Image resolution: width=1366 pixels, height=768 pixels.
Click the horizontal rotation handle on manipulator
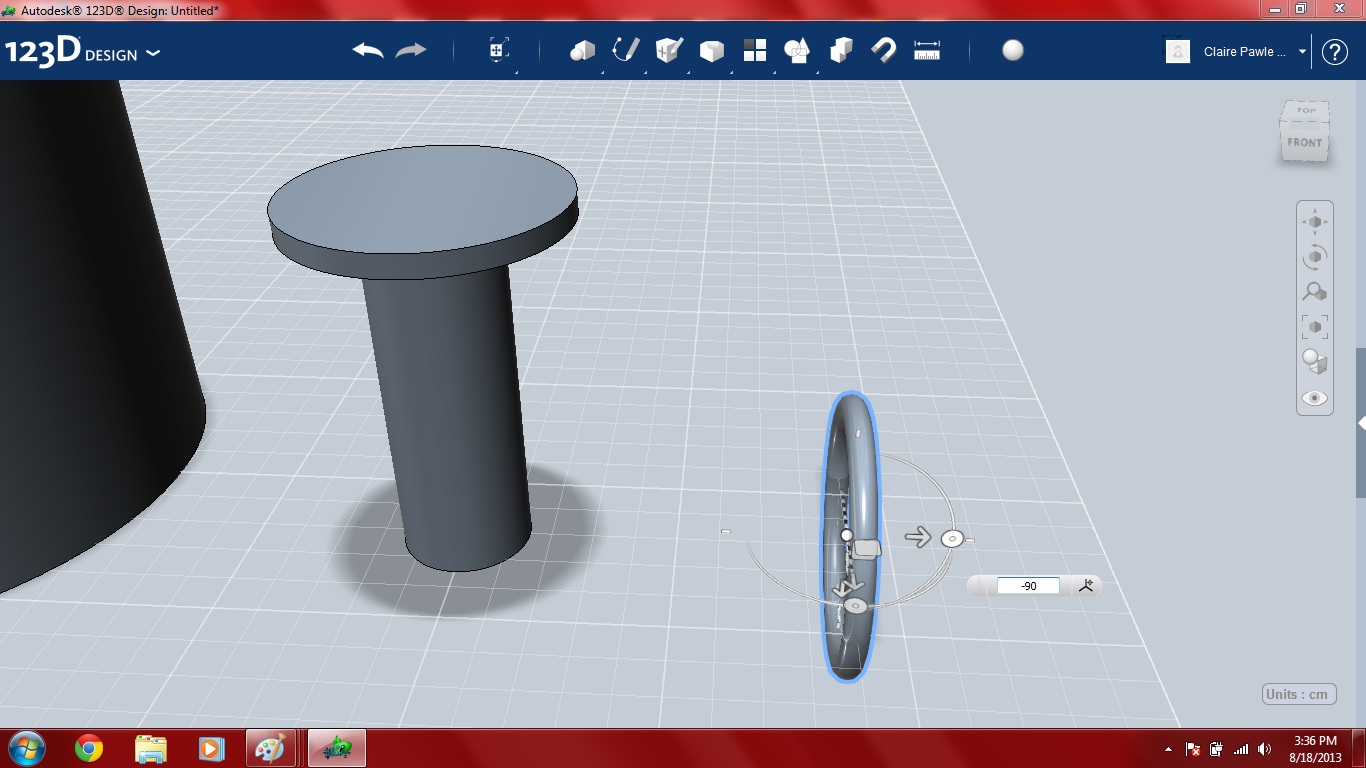point(951,539)
